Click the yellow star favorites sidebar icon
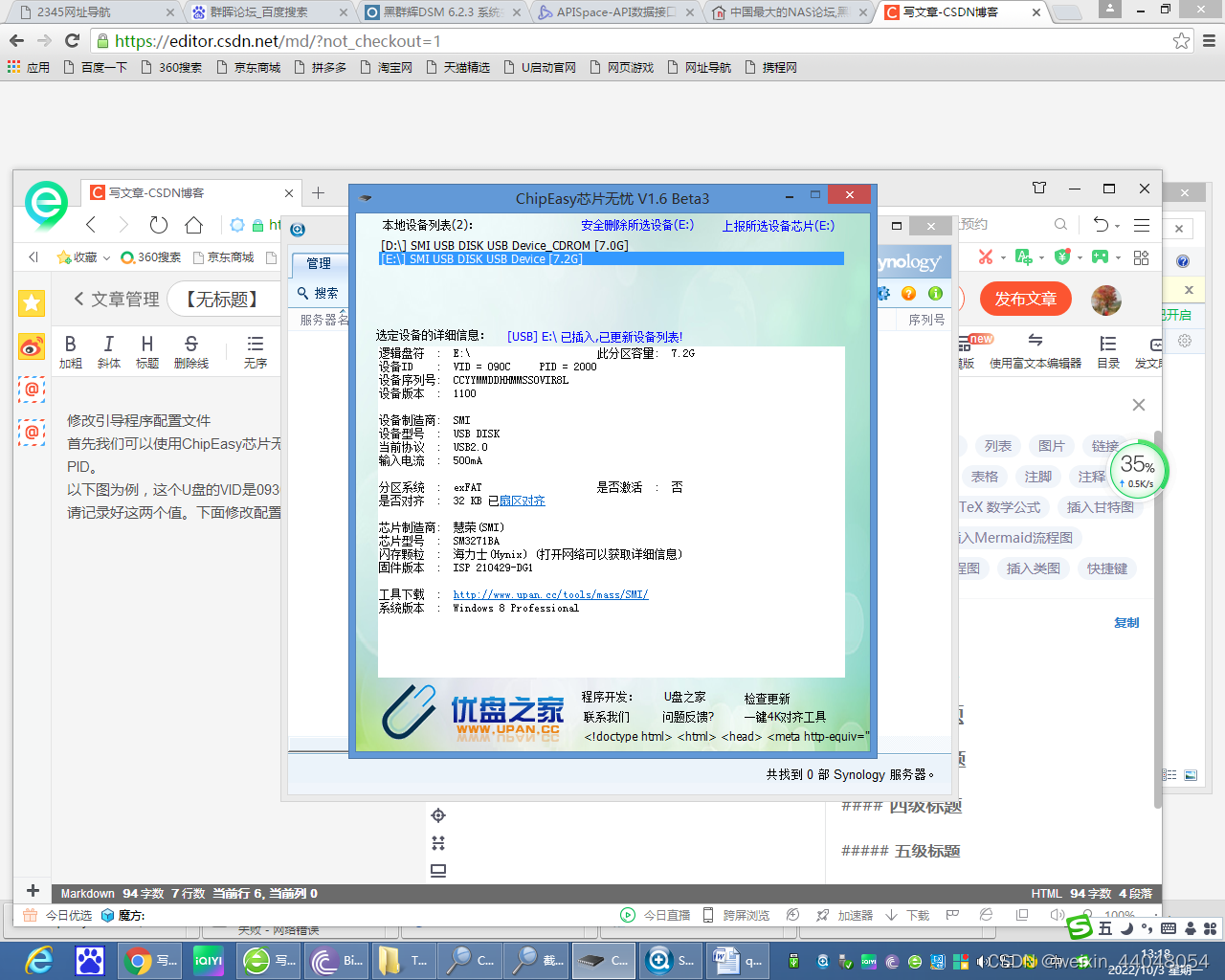1225x980 pixels. click(x=32, y=303)
